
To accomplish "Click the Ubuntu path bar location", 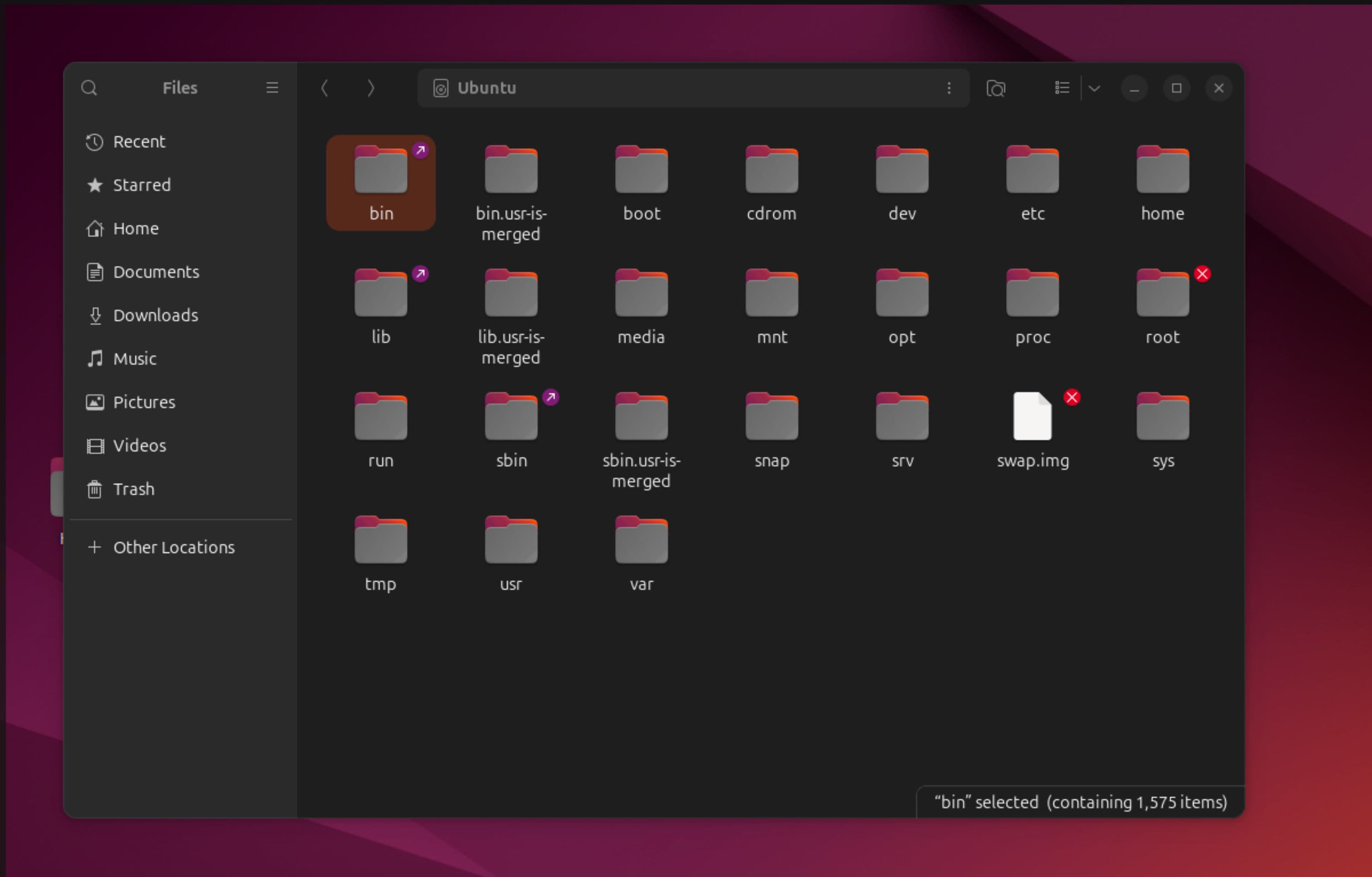I will (x=487, y=88).
